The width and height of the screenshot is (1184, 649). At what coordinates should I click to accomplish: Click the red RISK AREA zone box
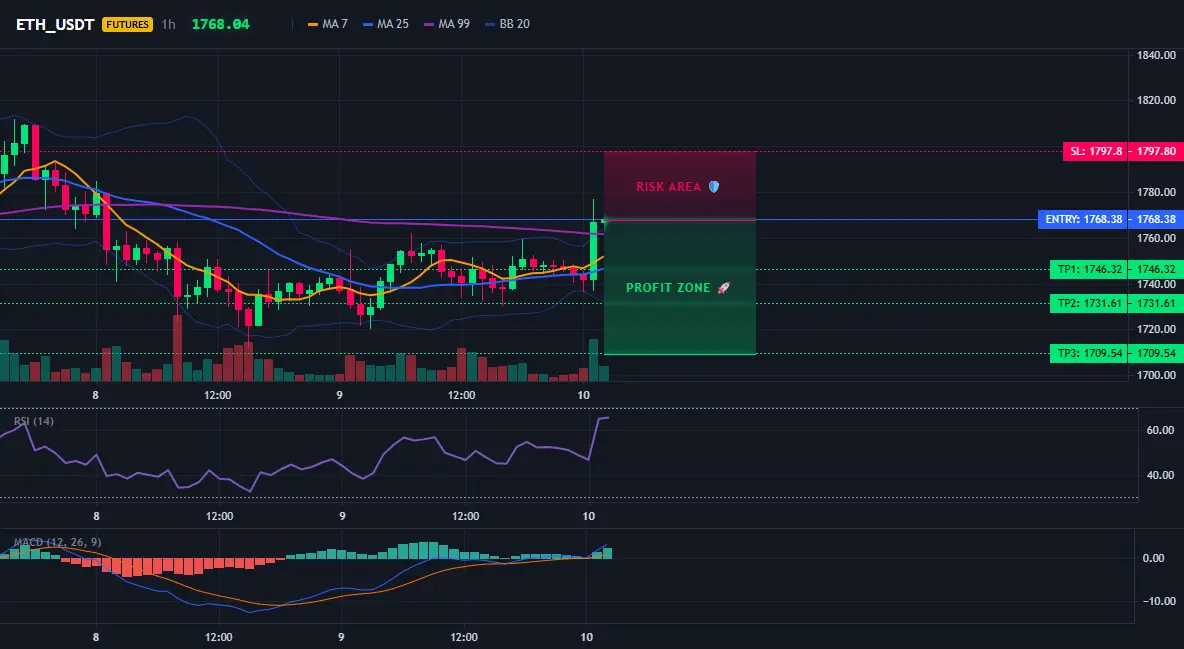(x=680, y=186)
